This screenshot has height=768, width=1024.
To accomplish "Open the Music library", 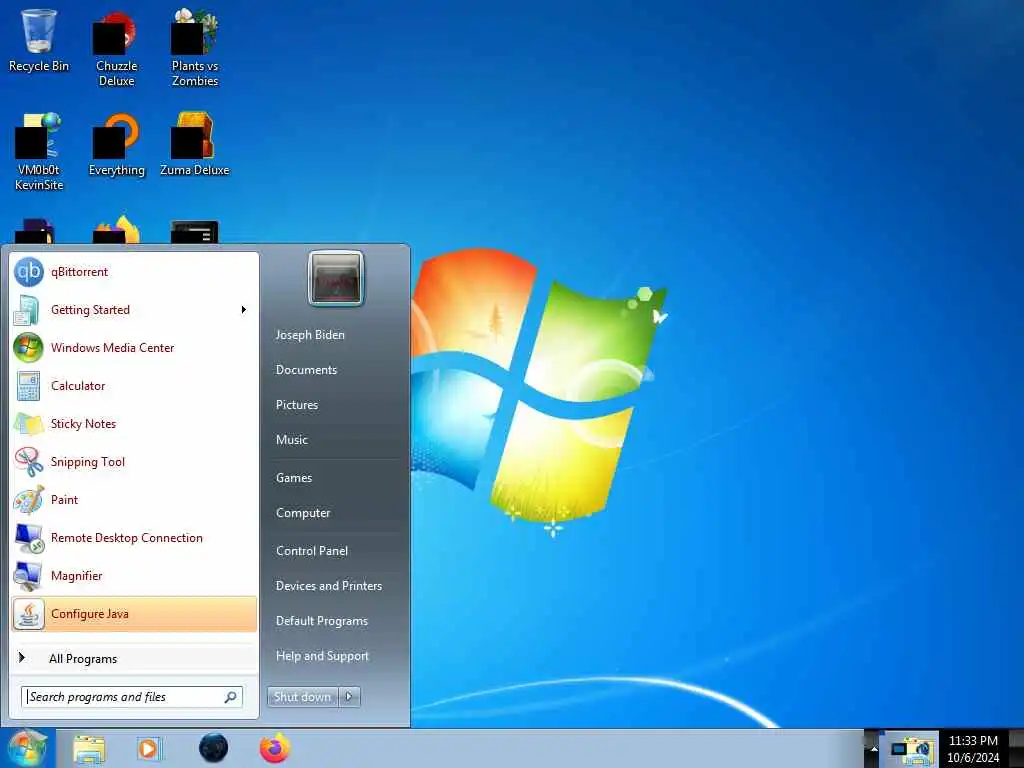I will [x=292, y=440].
